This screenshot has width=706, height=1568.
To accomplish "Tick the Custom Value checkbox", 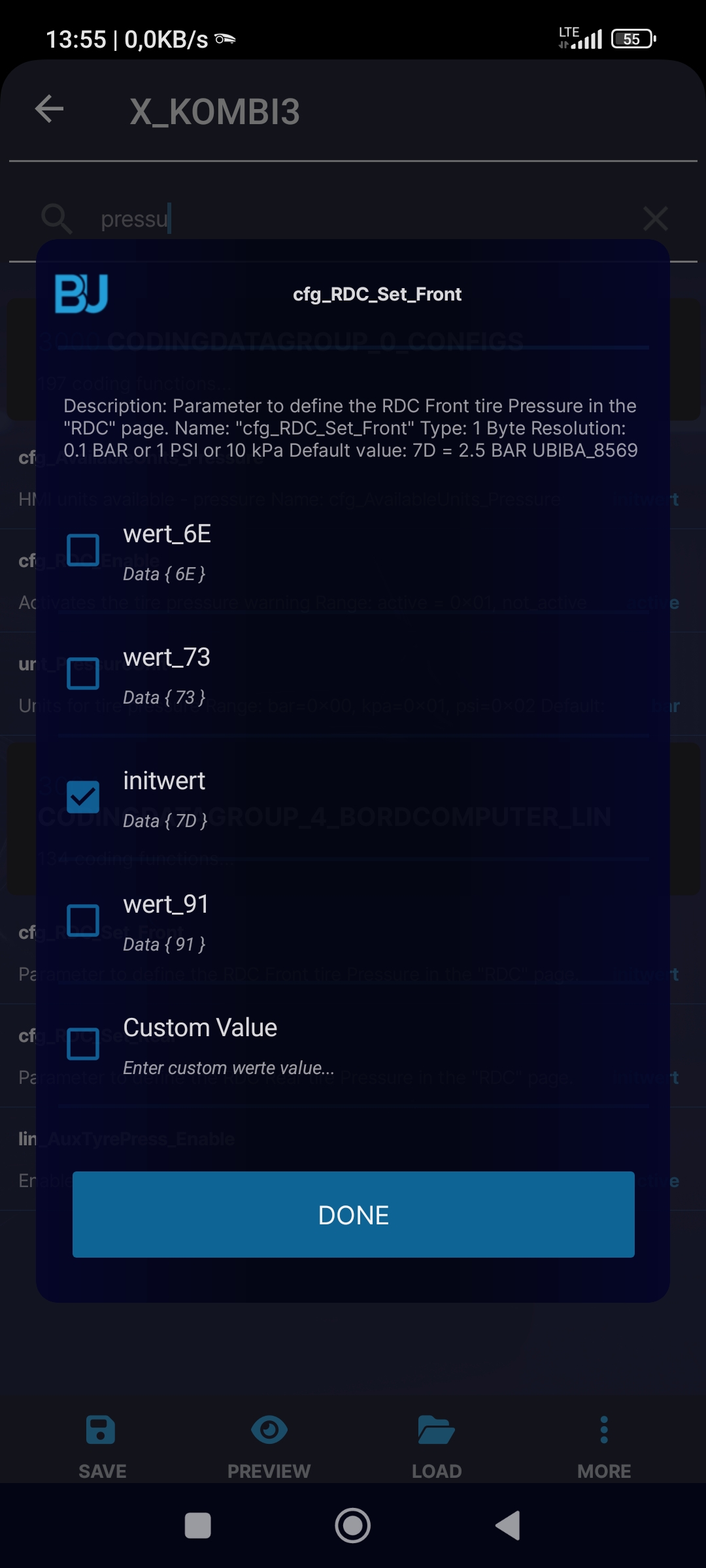I will tap(83, 1043).
